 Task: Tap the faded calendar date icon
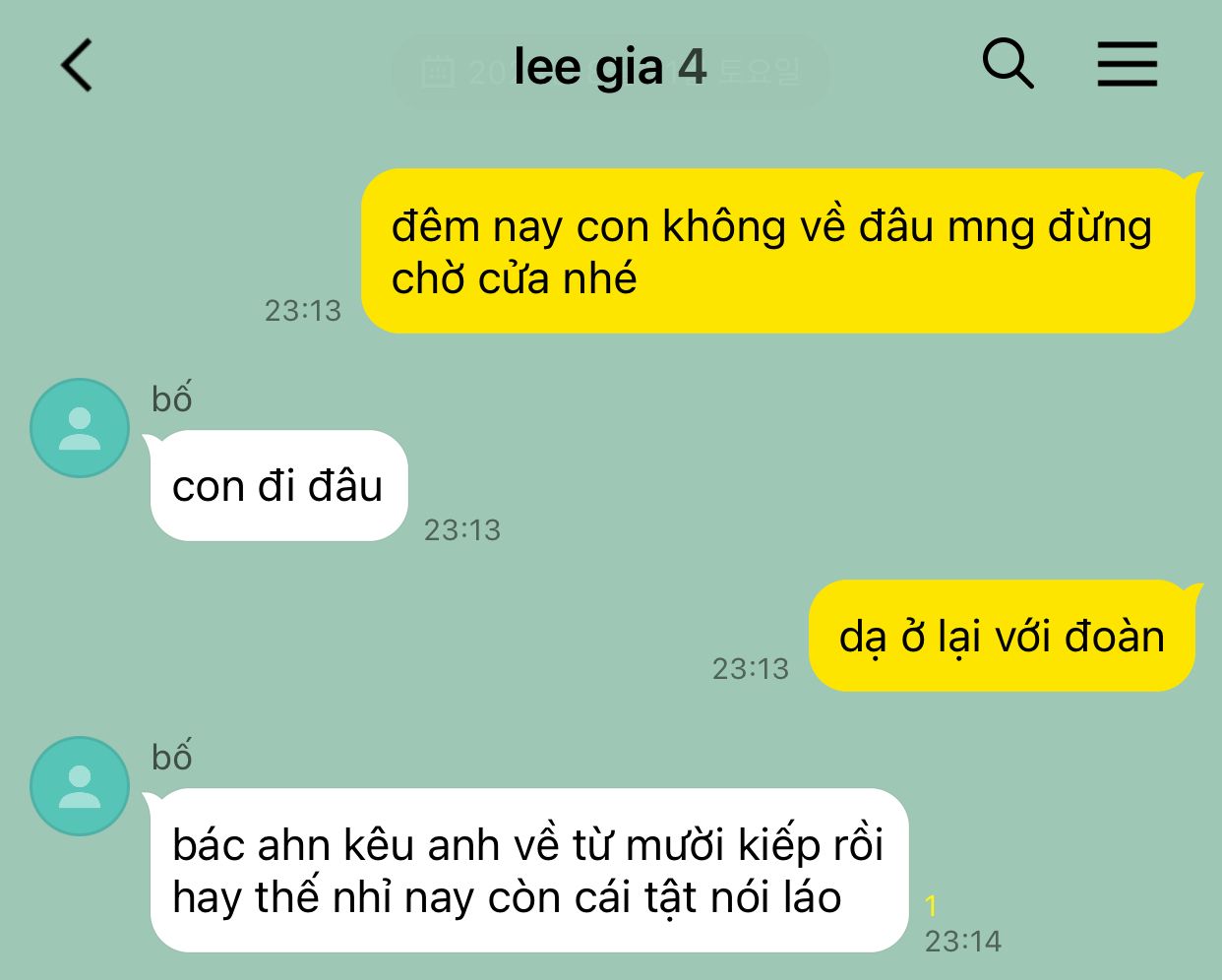coord(437,71)
